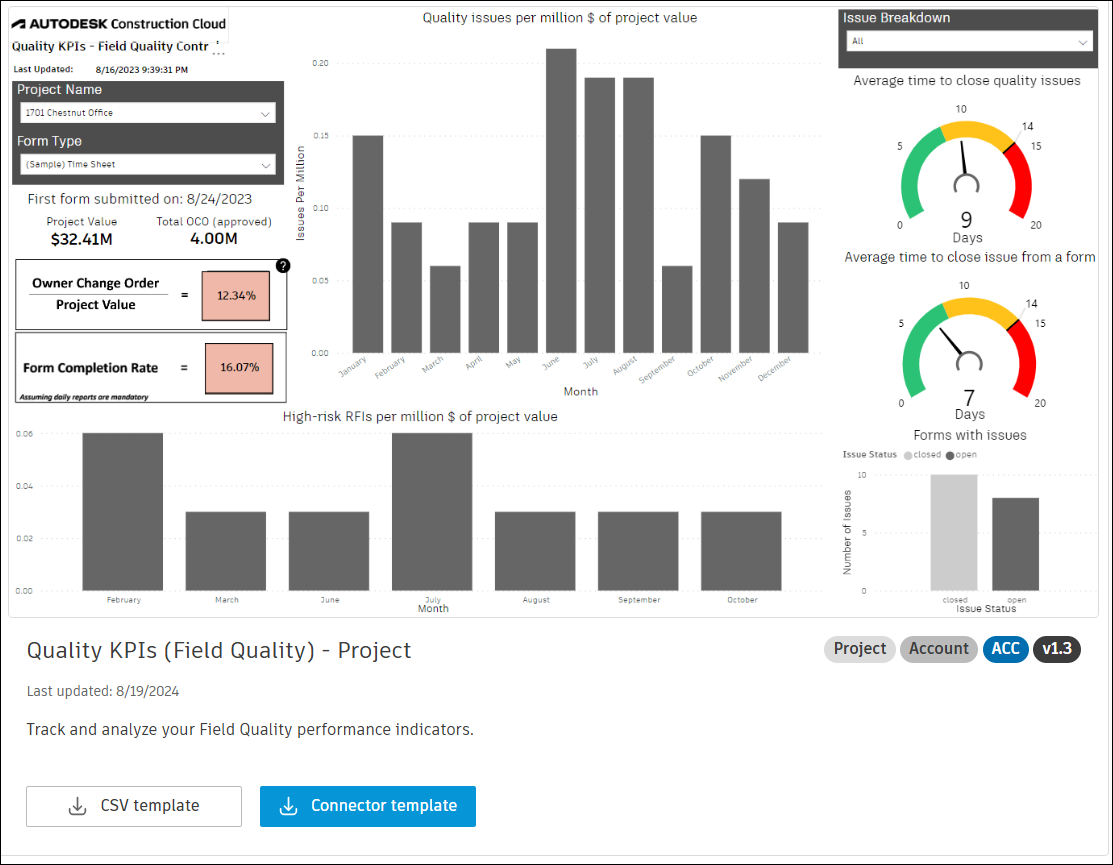Click the September bar in quality issues chart
Image resolution: width=1113 pixels, height=865 pixels.
(677, 309)
